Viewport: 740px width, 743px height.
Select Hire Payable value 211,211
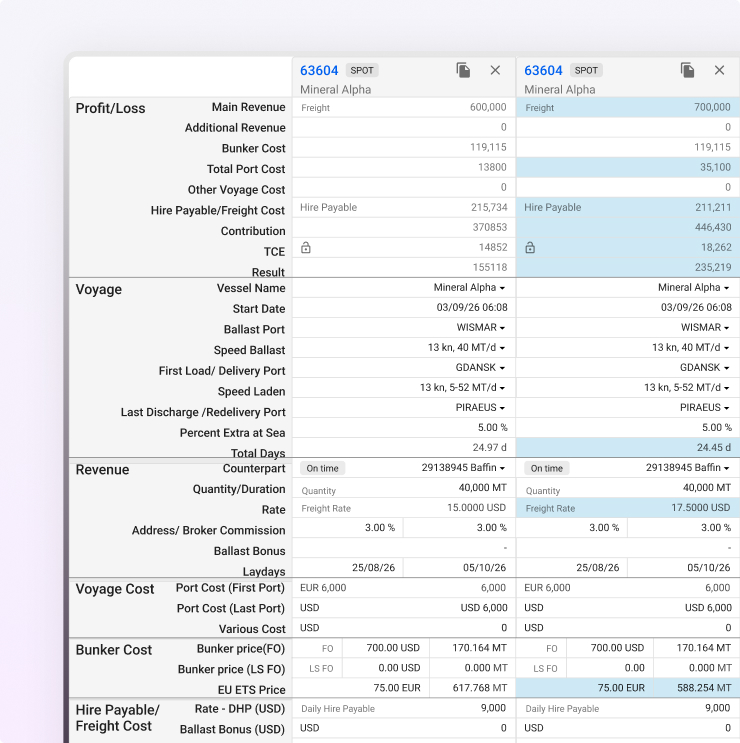[713, 208]
